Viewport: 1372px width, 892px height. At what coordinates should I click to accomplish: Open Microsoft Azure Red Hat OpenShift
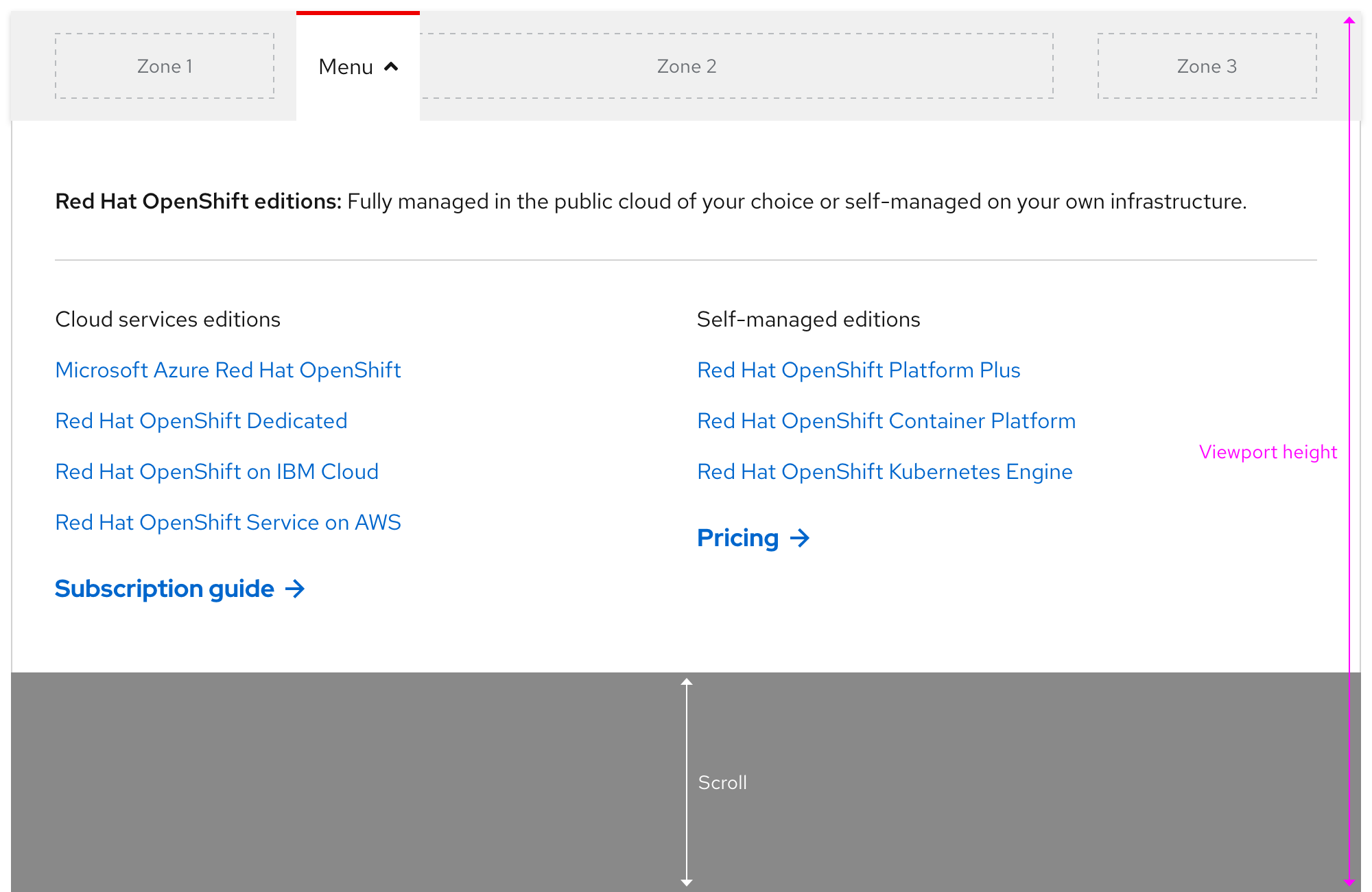click(x=228, y=370)
